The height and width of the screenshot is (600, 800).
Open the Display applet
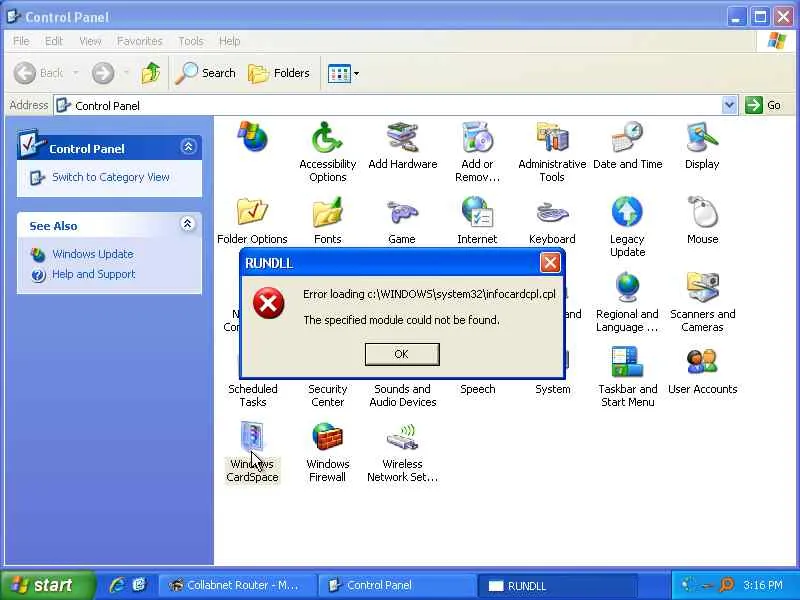click(x=702, y=145)
